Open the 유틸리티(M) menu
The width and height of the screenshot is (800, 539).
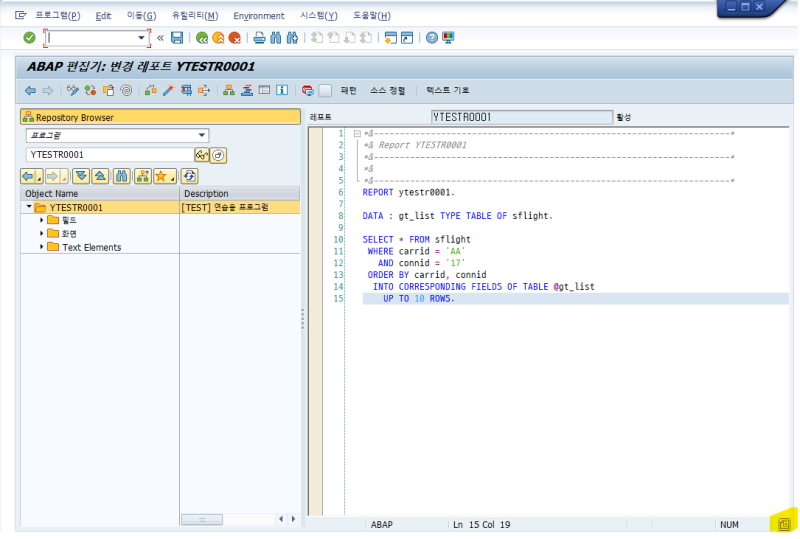click(195, 16)
